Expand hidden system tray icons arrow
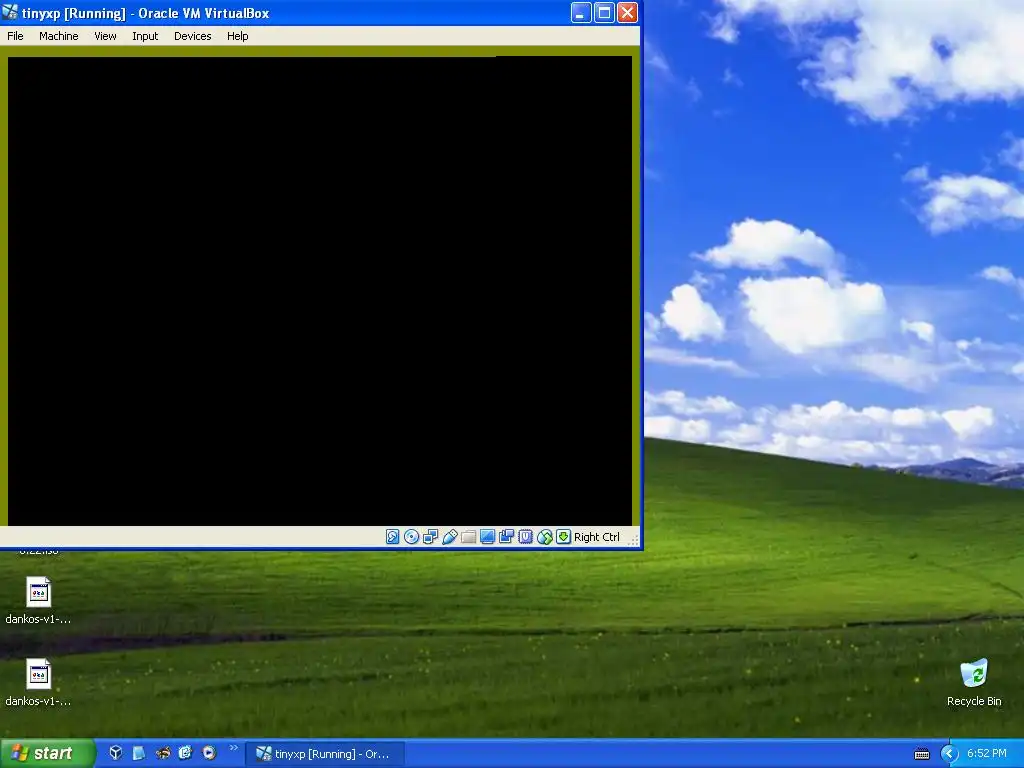Image resolution: width=1024 pixels, height=768 pixels. pos(949,754)
